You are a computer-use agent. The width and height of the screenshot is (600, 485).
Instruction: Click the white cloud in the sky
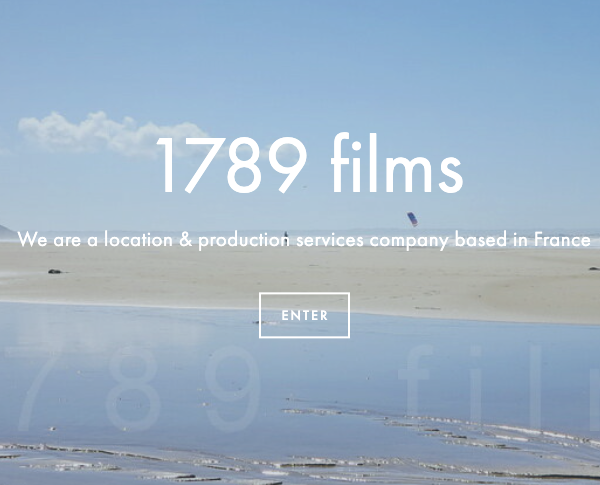coord(113,134)
